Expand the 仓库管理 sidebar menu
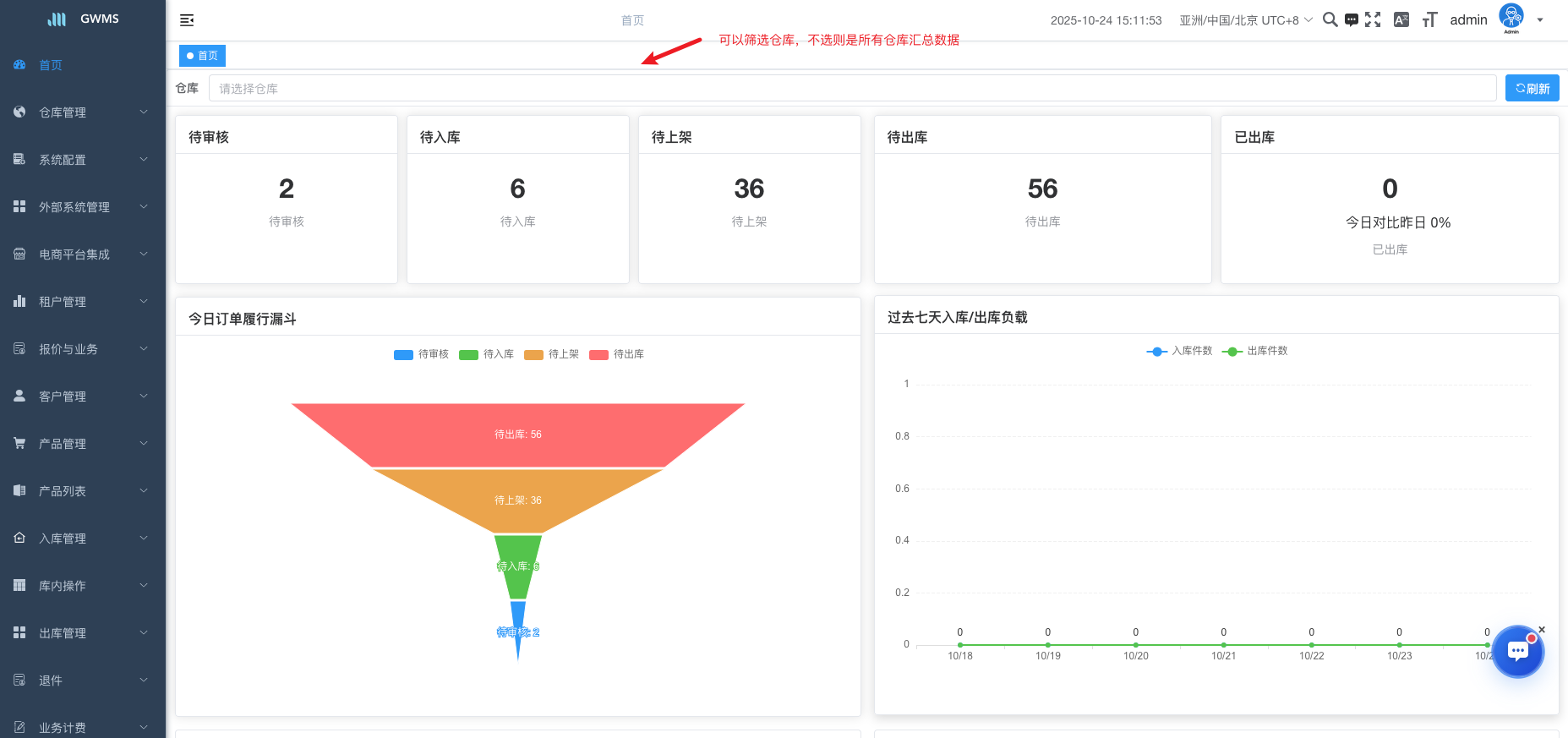Image resolution: width=1568 pixels, height=738 pixels. click(82, 112)
